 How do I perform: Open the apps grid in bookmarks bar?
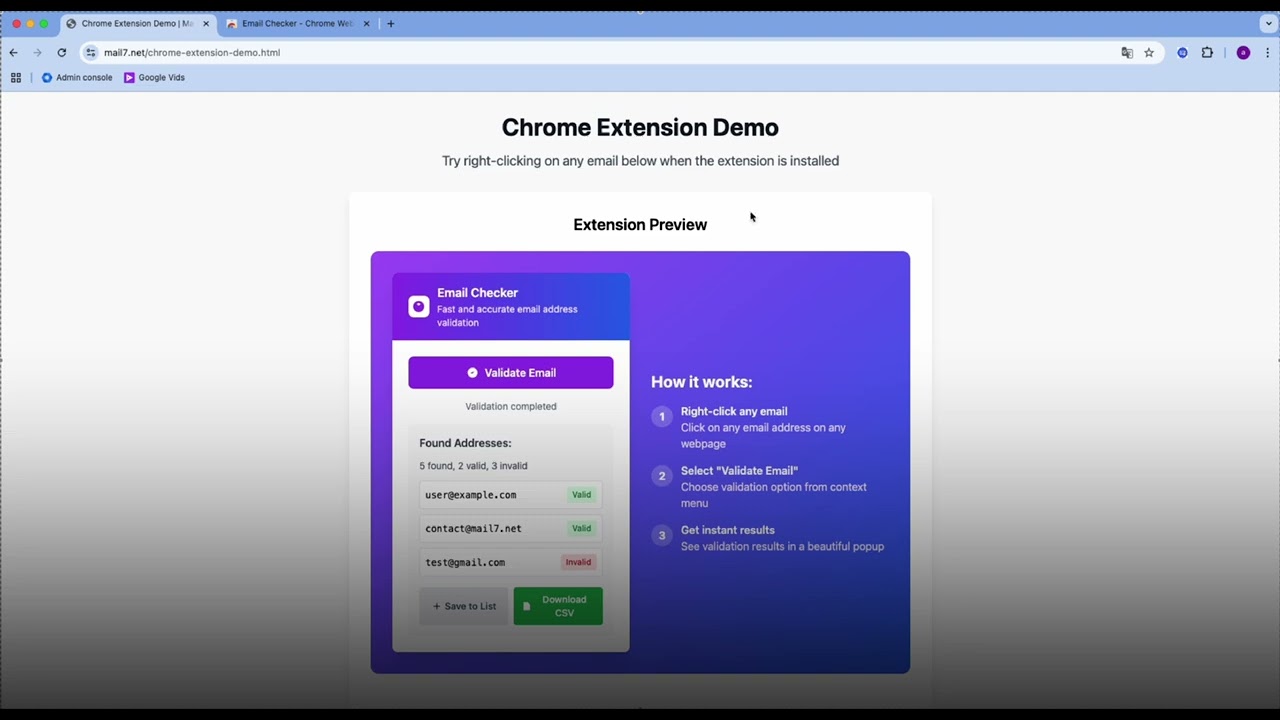click(16, 77)
